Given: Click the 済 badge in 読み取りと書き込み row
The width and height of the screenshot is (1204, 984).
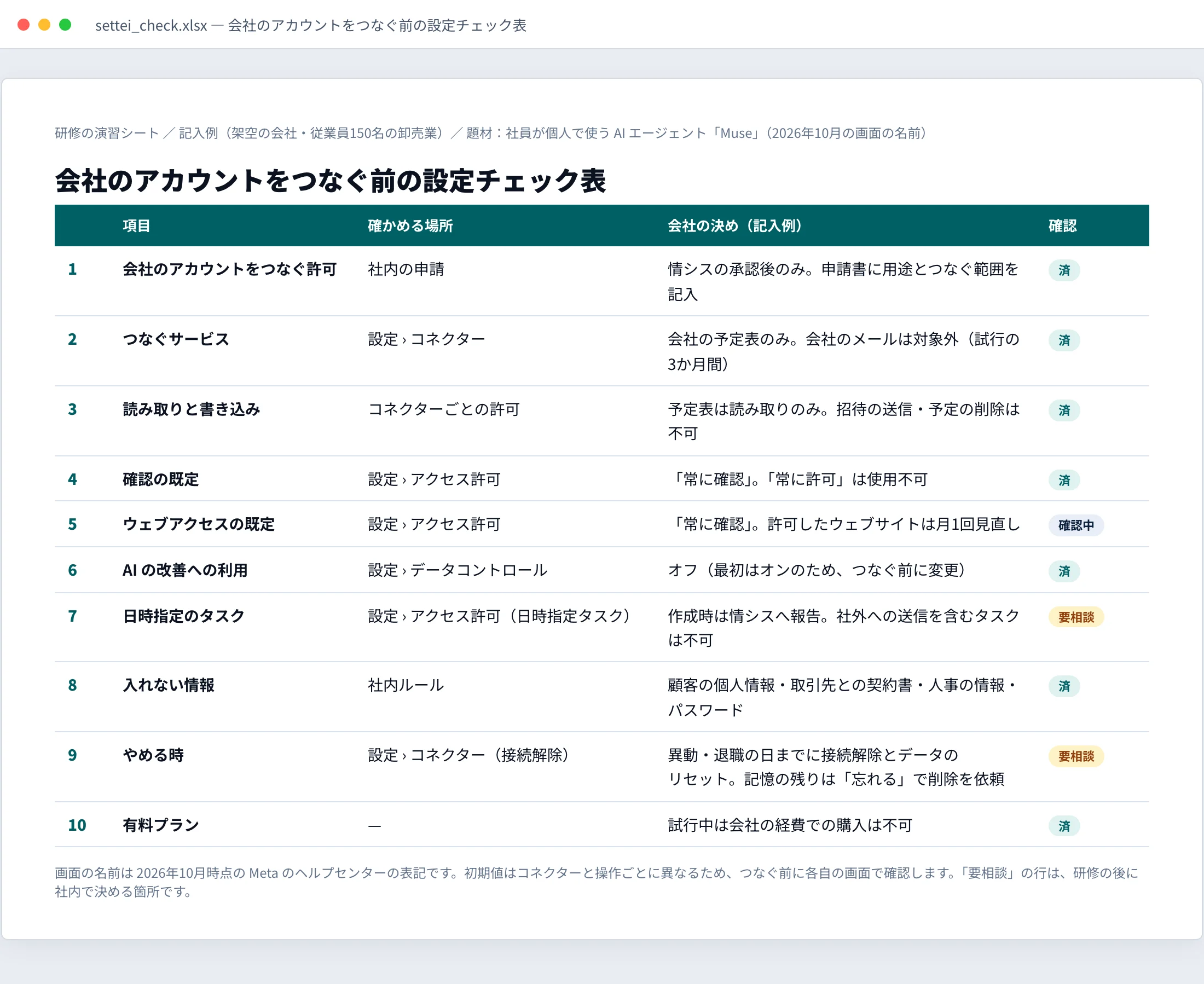Looking at the screenshot, I should (1064, 410).
